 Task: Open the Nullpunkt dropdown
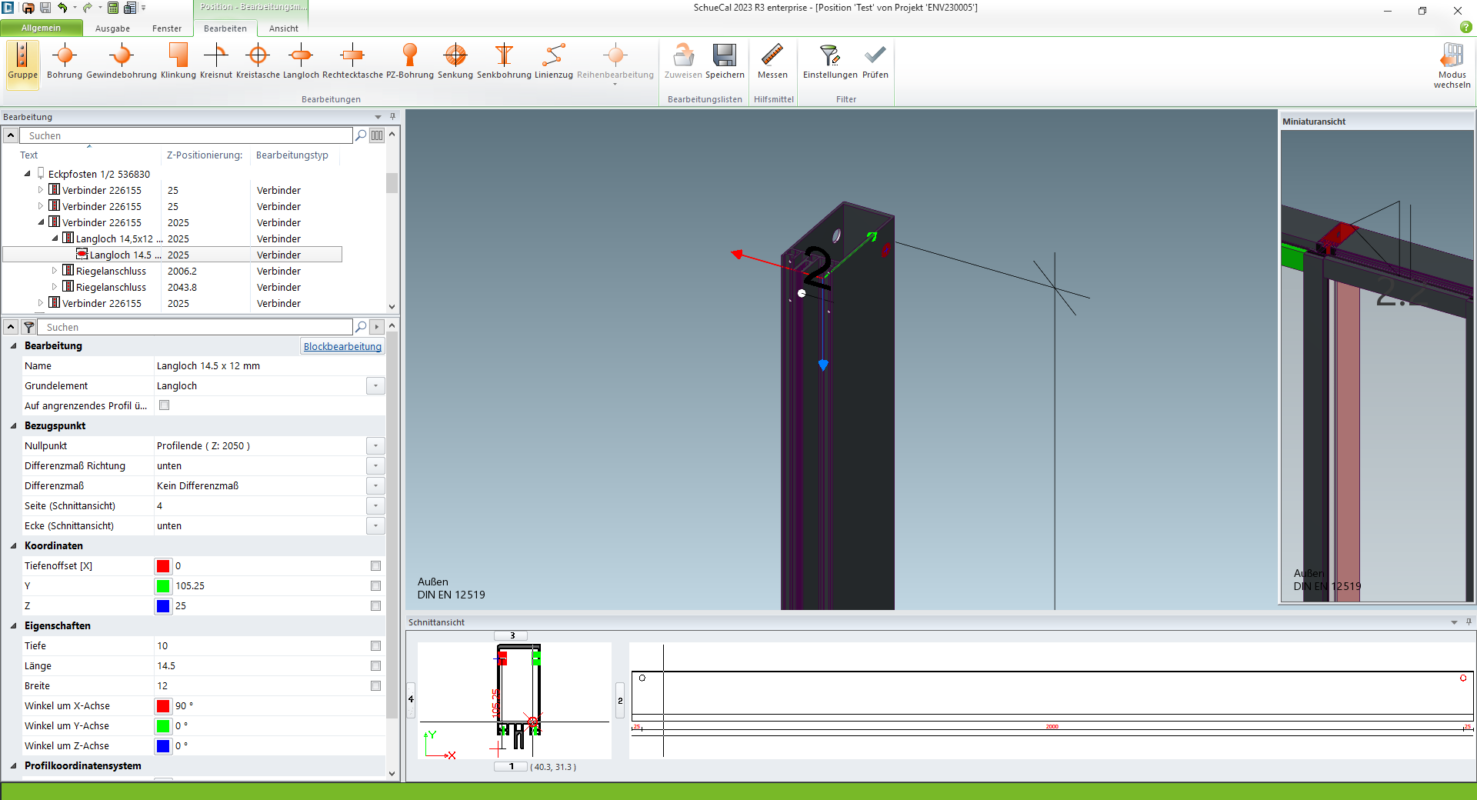[x=375, y=446]
